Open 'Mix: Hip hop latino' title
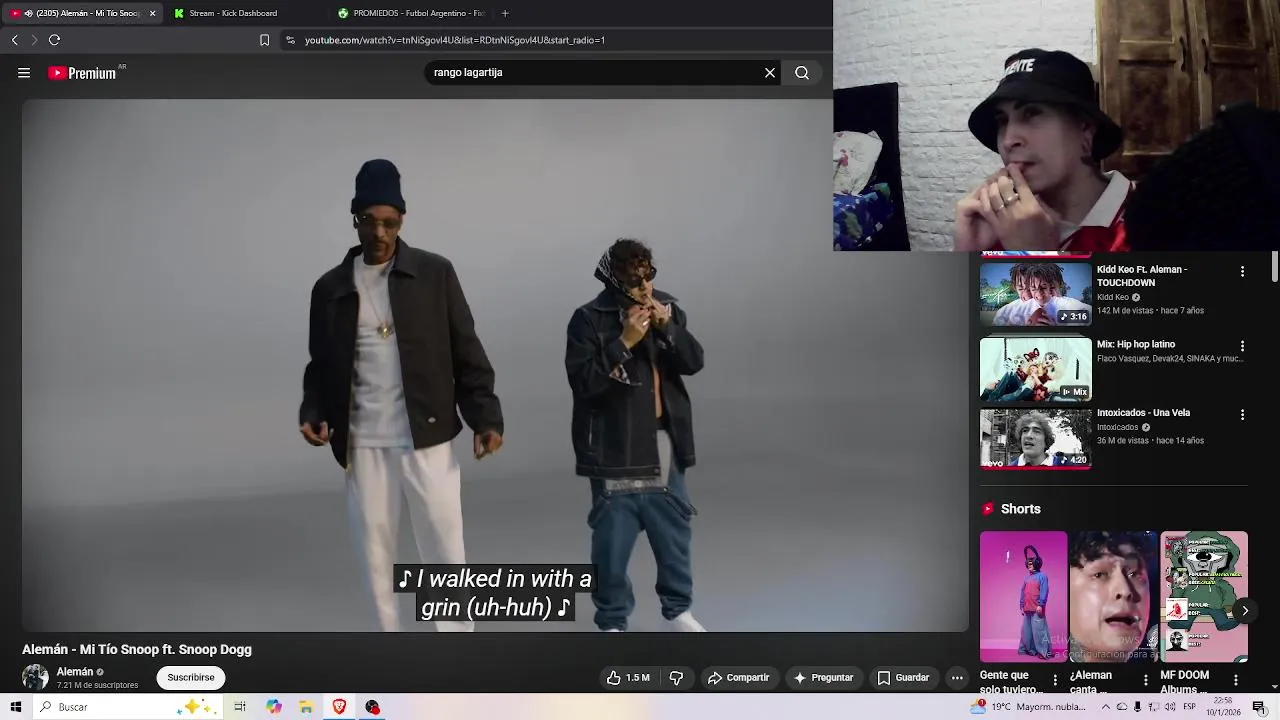Image resolution: width=1280 pixels, height=720 pixels. click(x=1136, y=344)
